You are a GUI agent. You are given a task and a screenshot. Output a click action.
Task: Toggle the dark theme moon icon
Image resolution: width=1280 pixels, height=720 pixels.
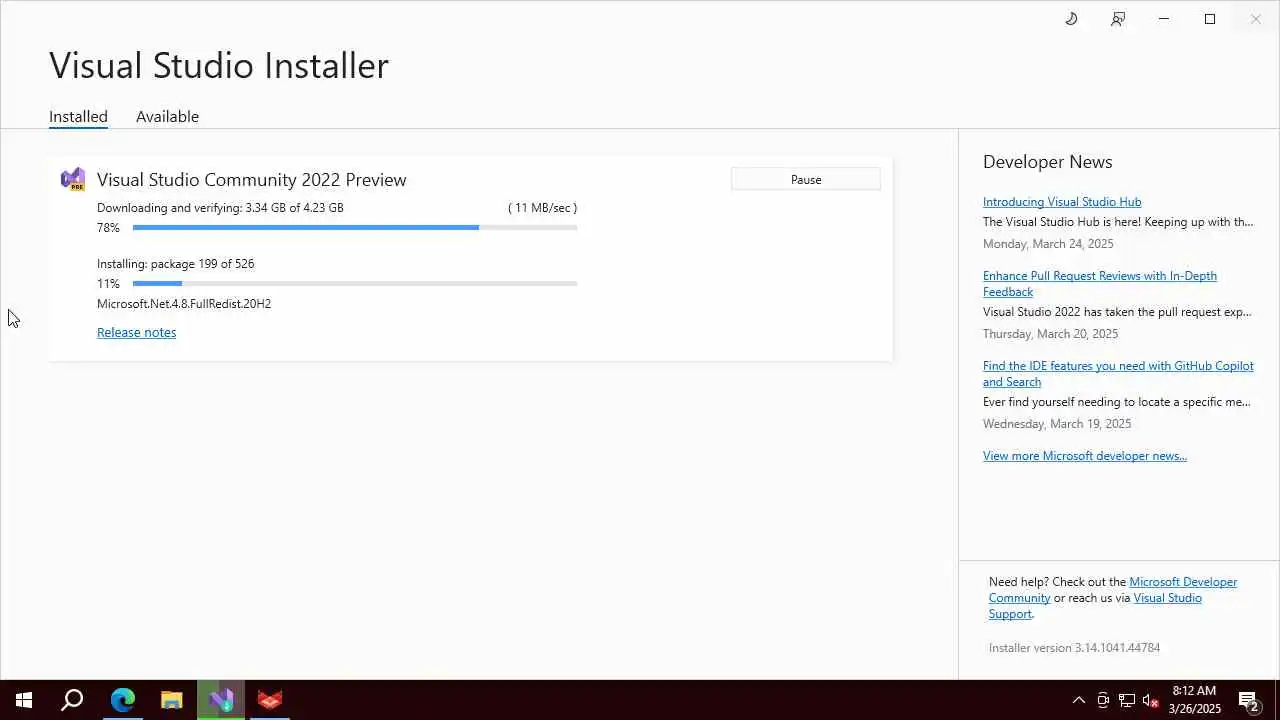1071,19
